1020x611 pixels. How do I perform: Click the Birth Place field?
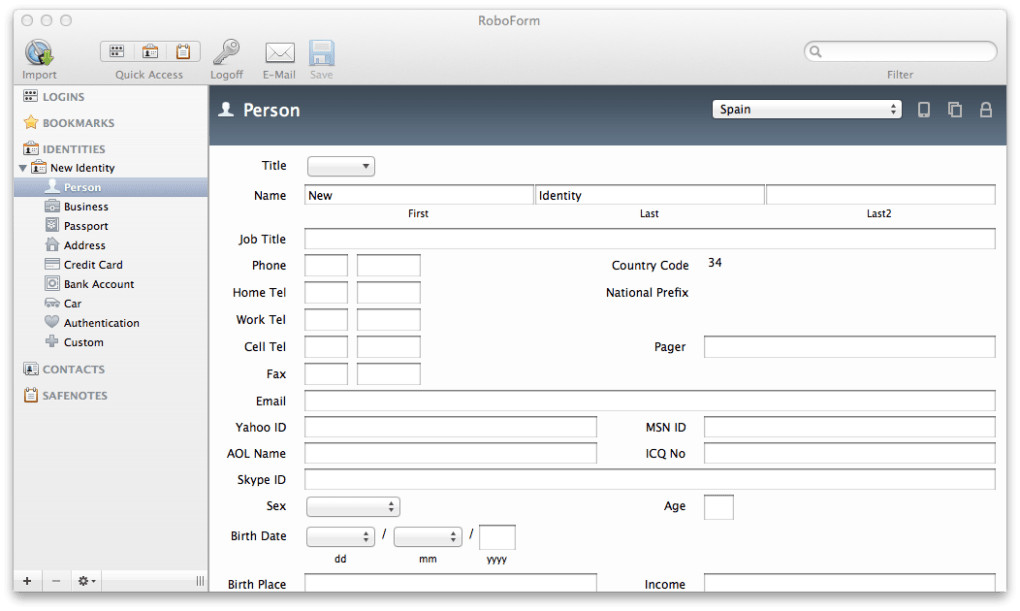coord(450,583)
